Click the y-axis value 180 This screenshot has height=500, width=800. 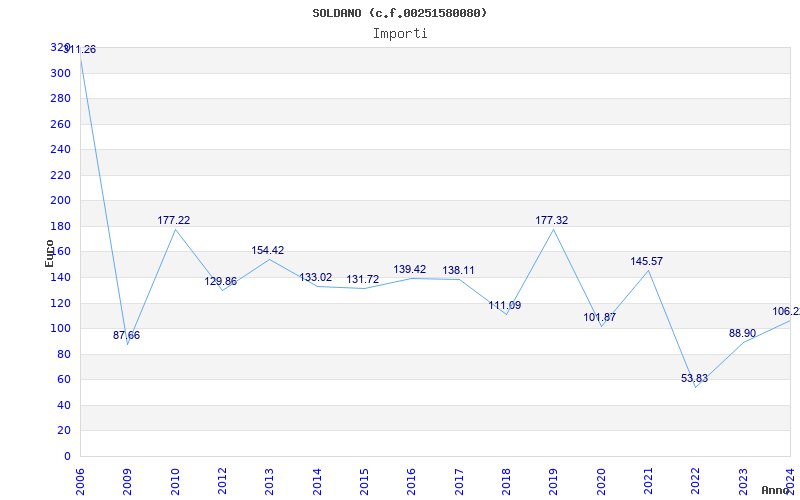pos(60,226)
